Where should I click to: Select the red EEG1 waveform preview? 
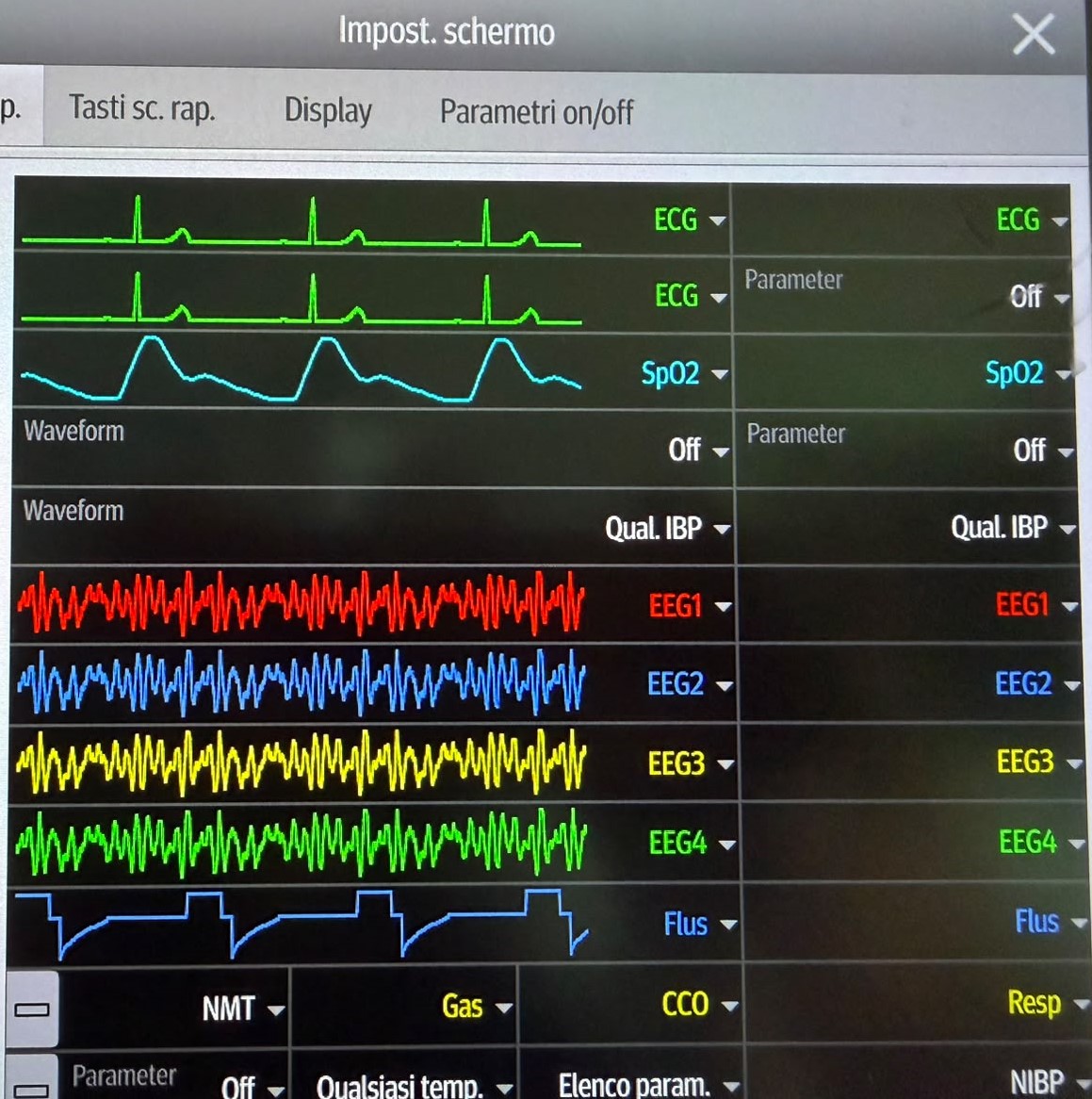[x=302, y=604]
